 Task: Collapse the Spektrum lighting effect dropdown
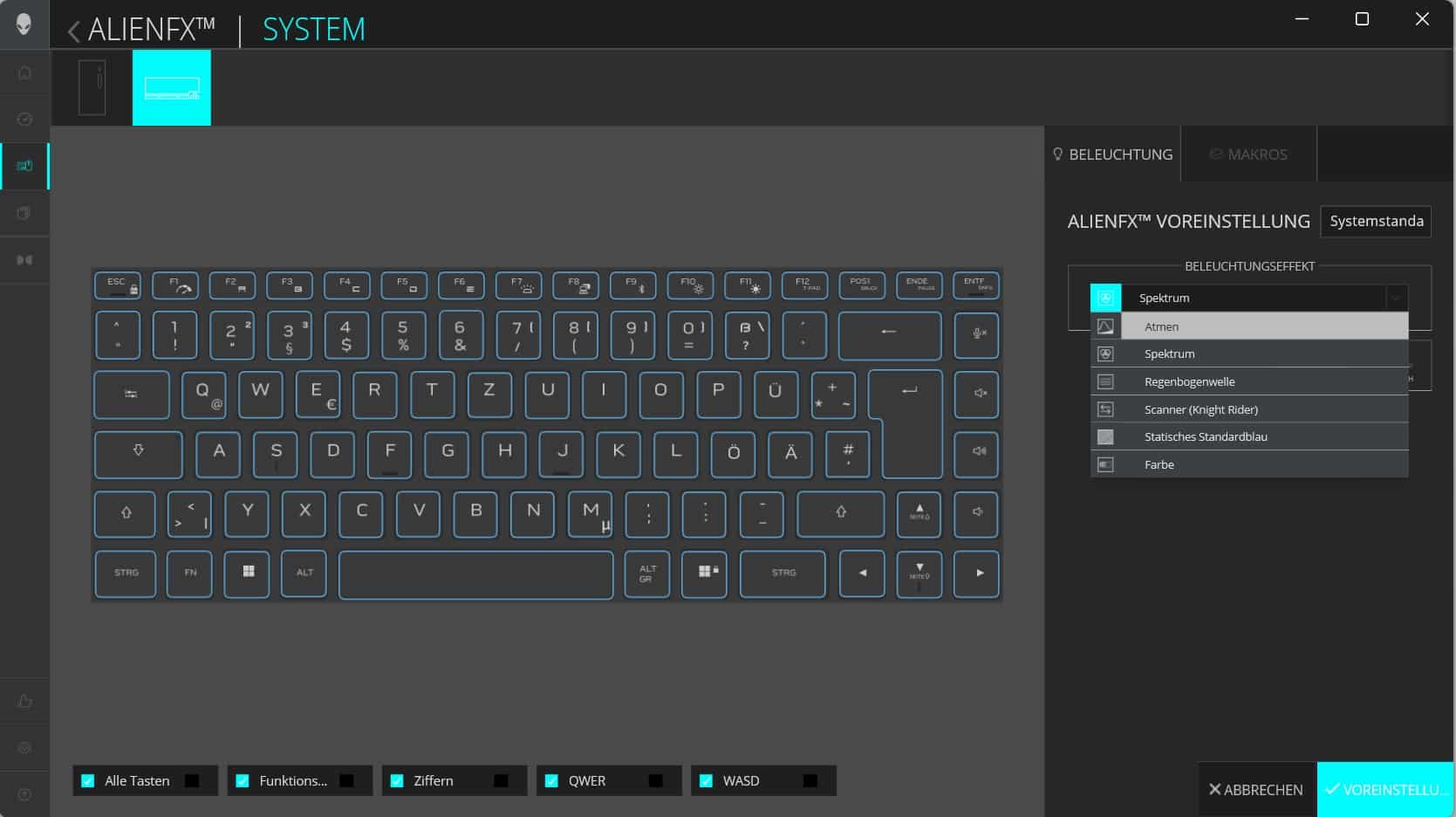1395,298
